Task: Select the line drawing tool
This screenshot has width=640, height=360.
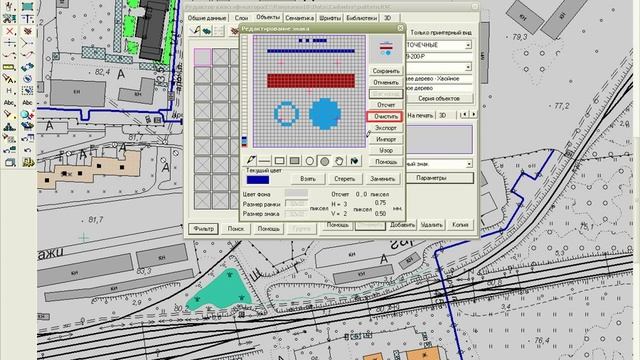Action: tap(265, 161)
